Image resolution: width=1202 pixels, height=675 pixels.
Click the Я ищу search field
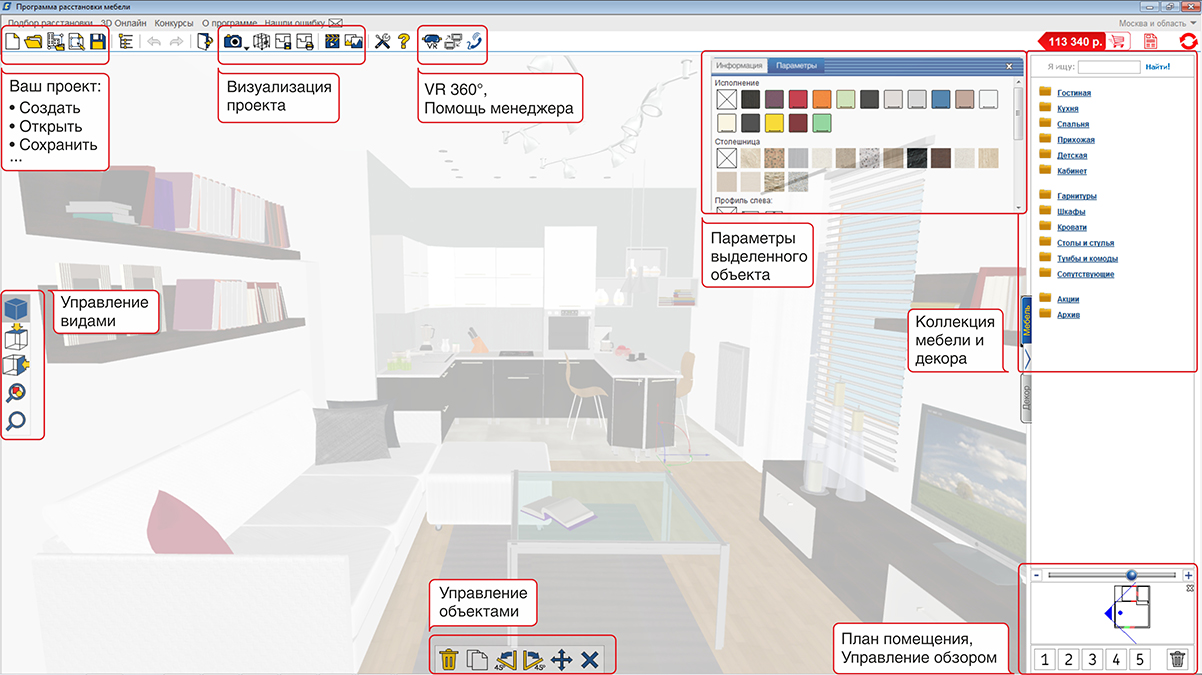tap(1108, 67)
